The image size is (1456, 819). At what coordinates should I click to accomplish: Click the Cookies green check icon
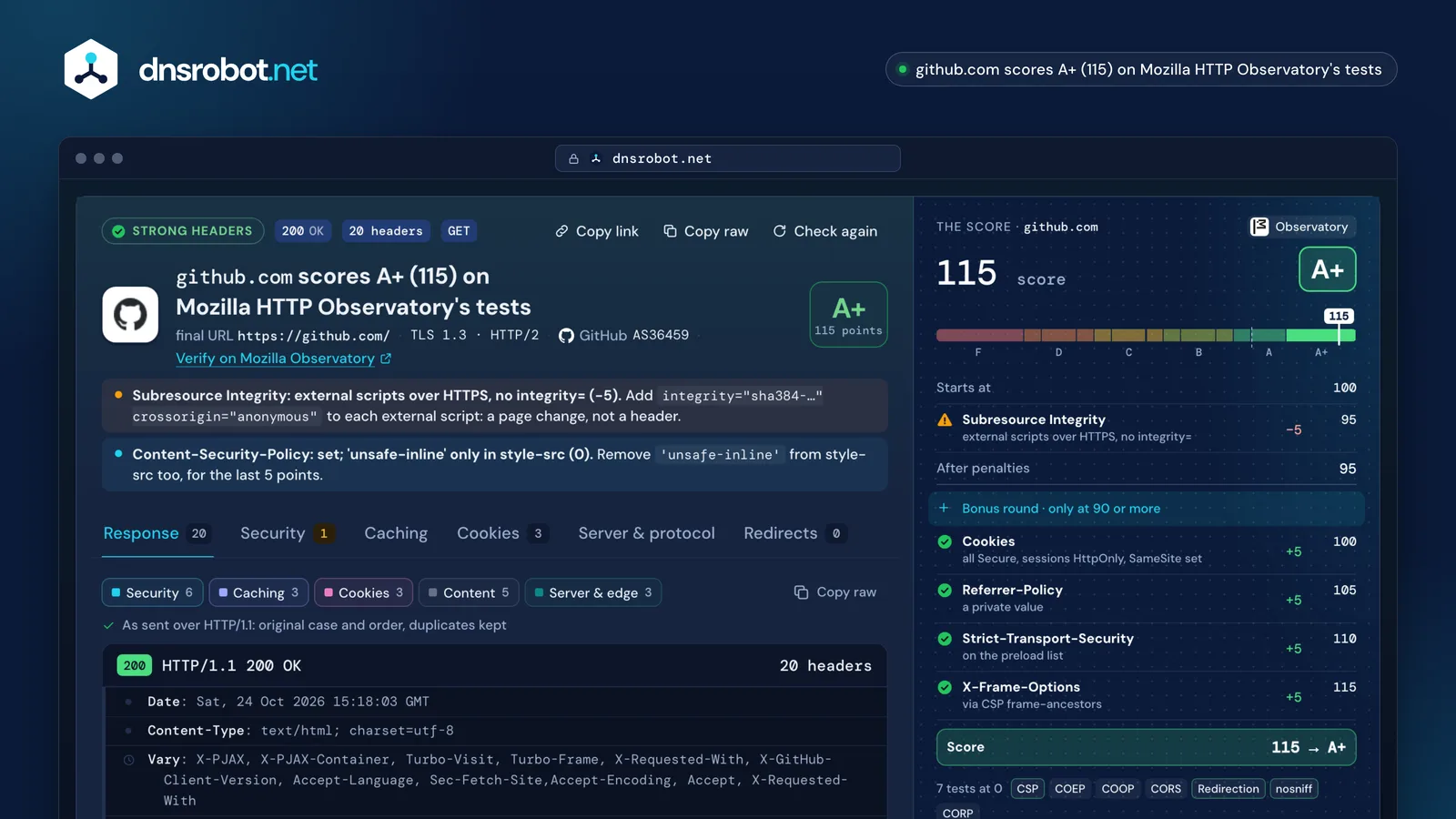click(x=945, y=541)
